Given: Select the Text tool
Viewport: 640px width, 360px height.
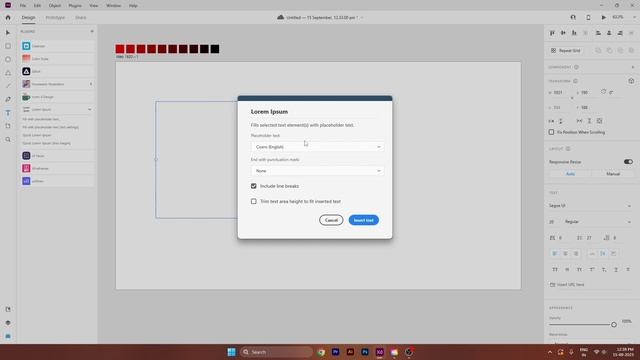Looking at the screenshot, I should tap(8, 113).
